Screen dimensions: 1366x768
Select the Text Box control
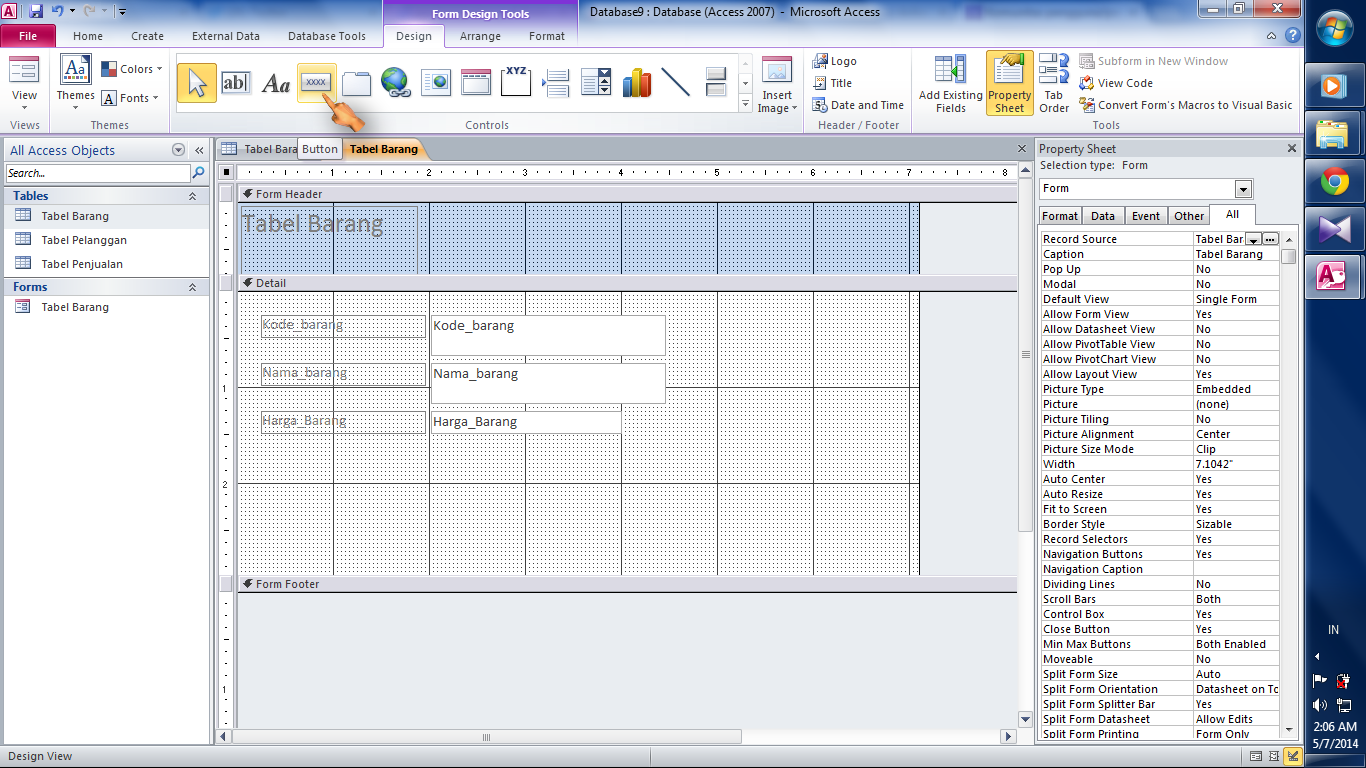[x=236, y=83]
